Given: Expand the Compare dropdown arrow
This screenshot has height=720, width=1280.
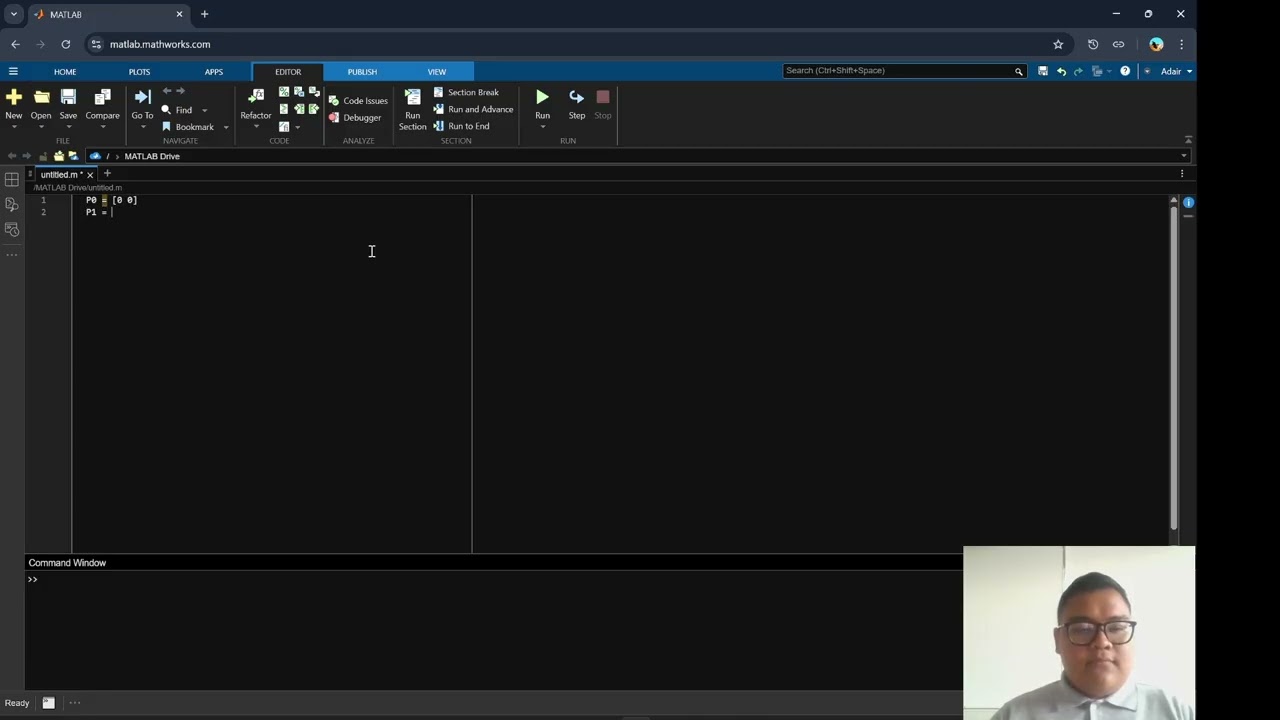Looking at the screenshot, I should [x=102, y=127].
